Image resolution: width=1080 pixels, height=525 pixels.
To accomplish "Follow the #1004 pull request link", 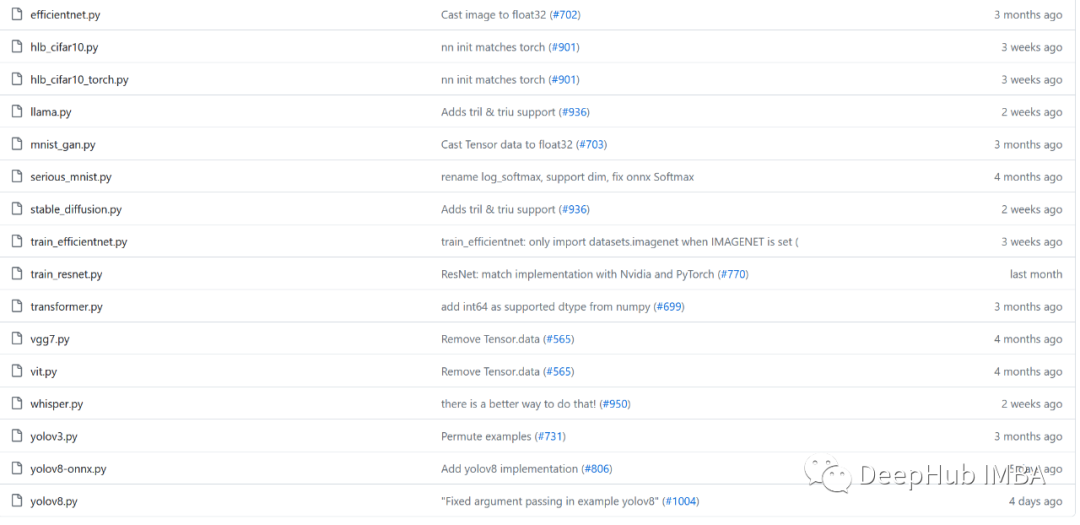I will [681, 501].
